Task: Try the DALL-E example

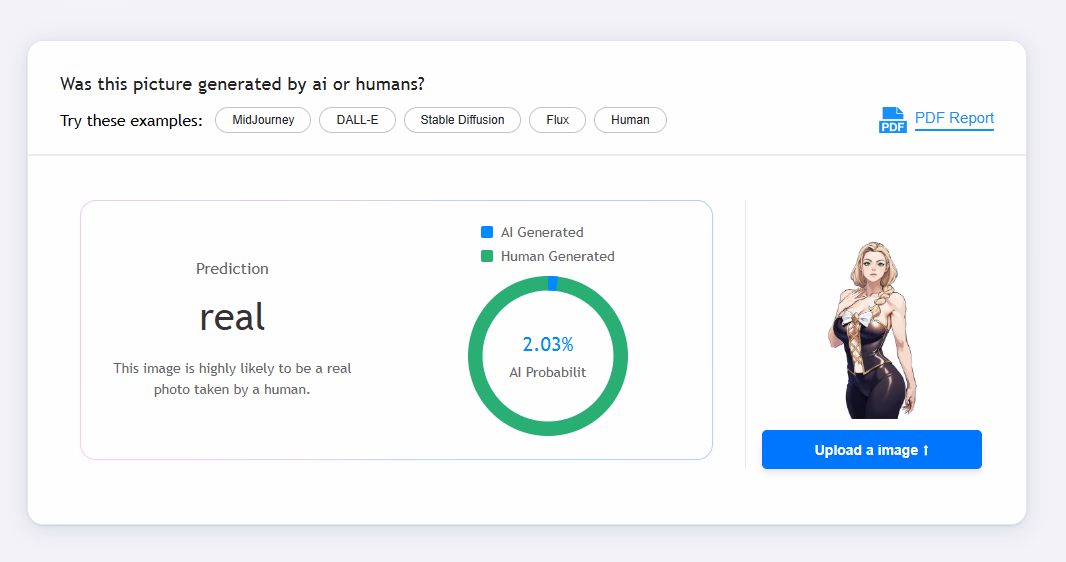Action: click(x=357, y=120)
